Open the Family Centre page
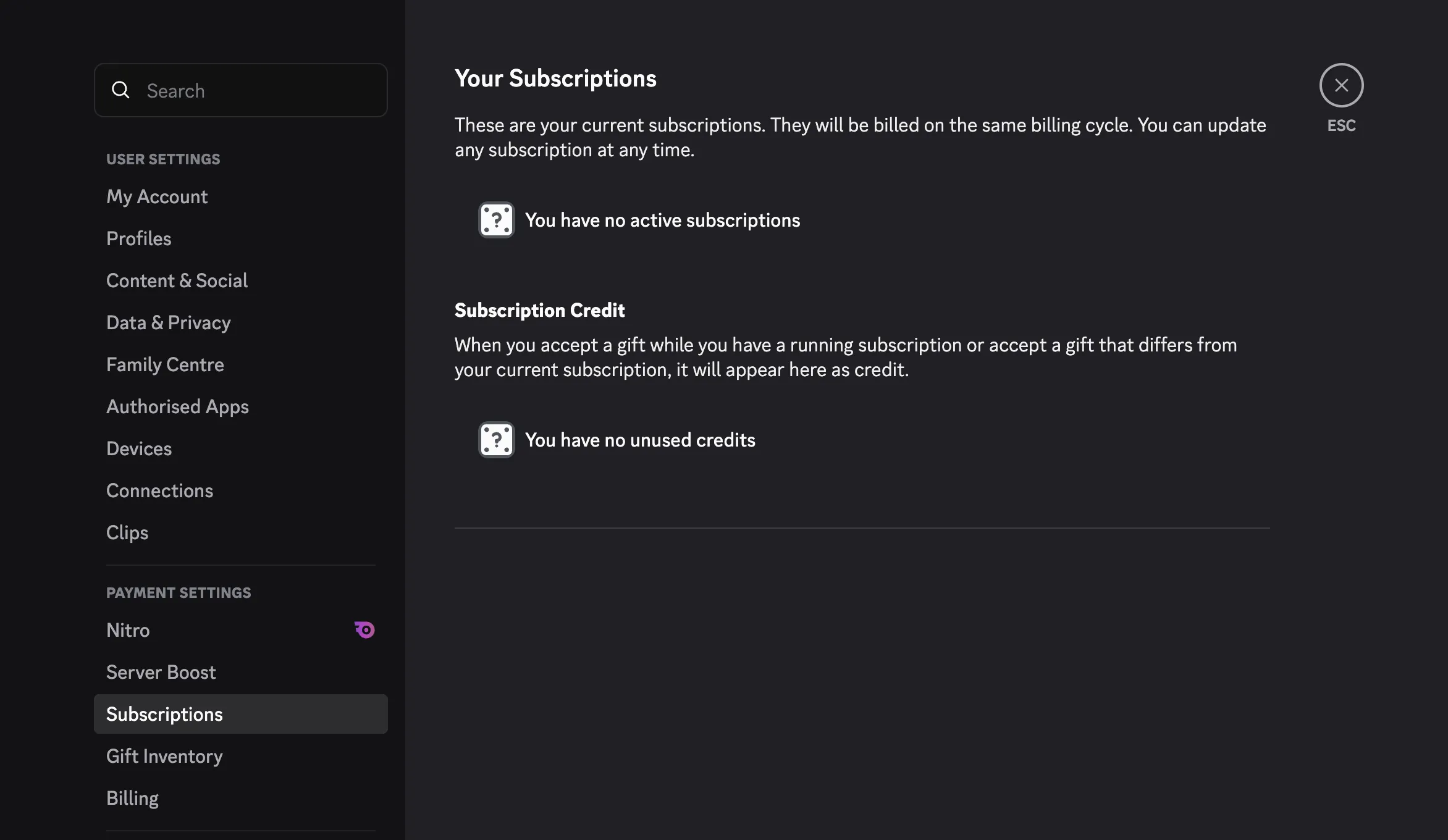The width and height of the screenshot is (1448, 840). (165, 364)
